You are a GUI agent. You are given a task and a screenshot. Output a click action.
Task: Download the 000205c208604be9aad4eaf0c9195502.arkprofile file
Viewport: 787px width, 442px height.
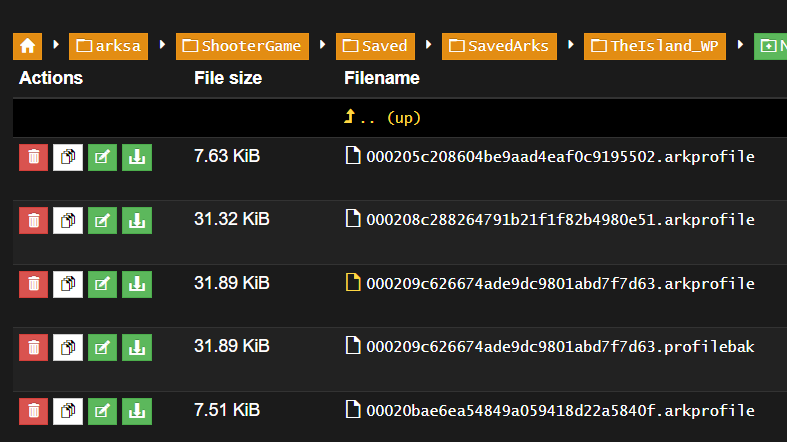coord(137,157)
